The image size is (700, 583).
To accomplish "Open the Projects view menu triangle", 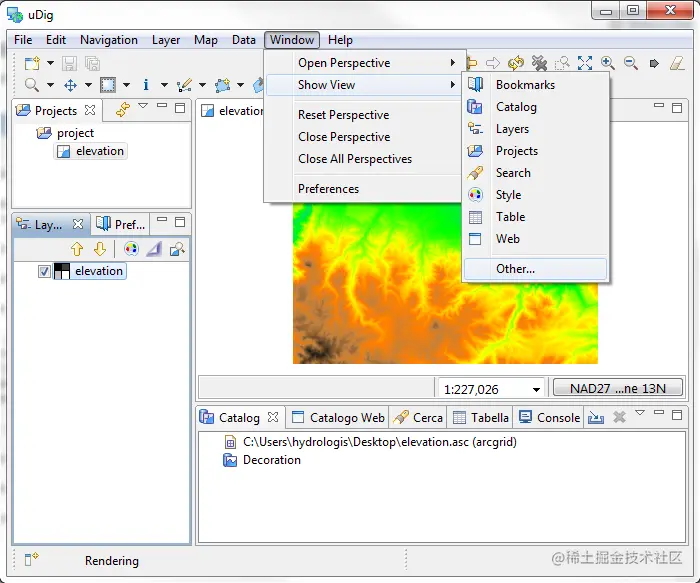I will [143, 106].
